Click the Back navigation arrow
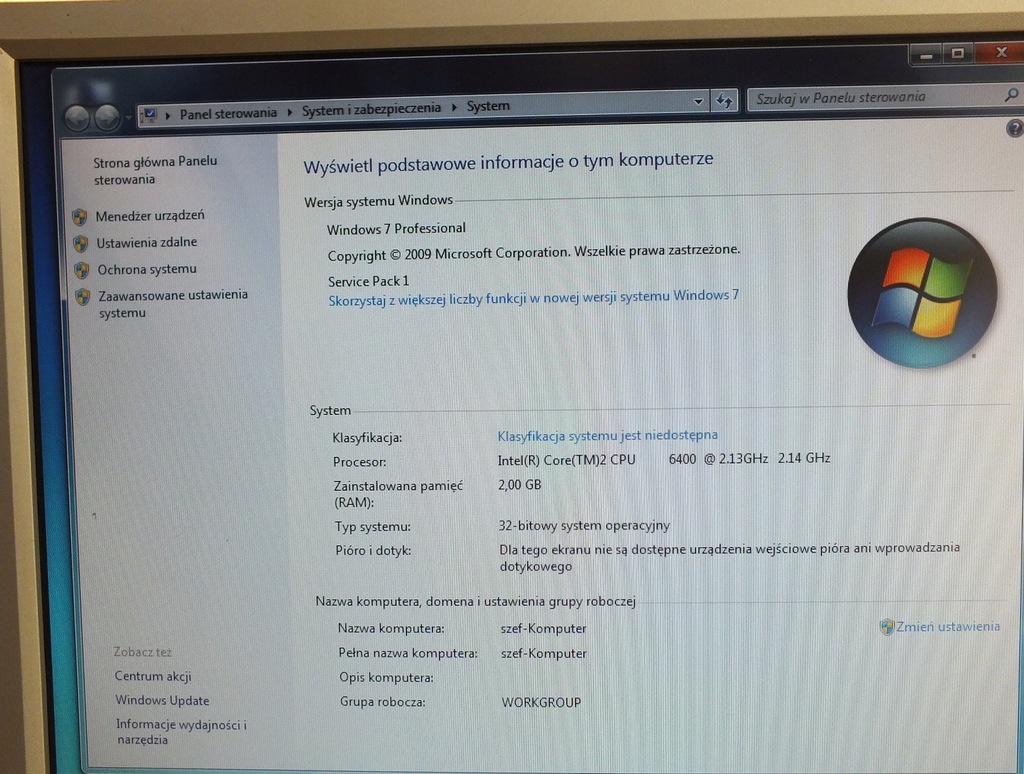This screenshot has height=774, width=1024. tap(77, 118)
